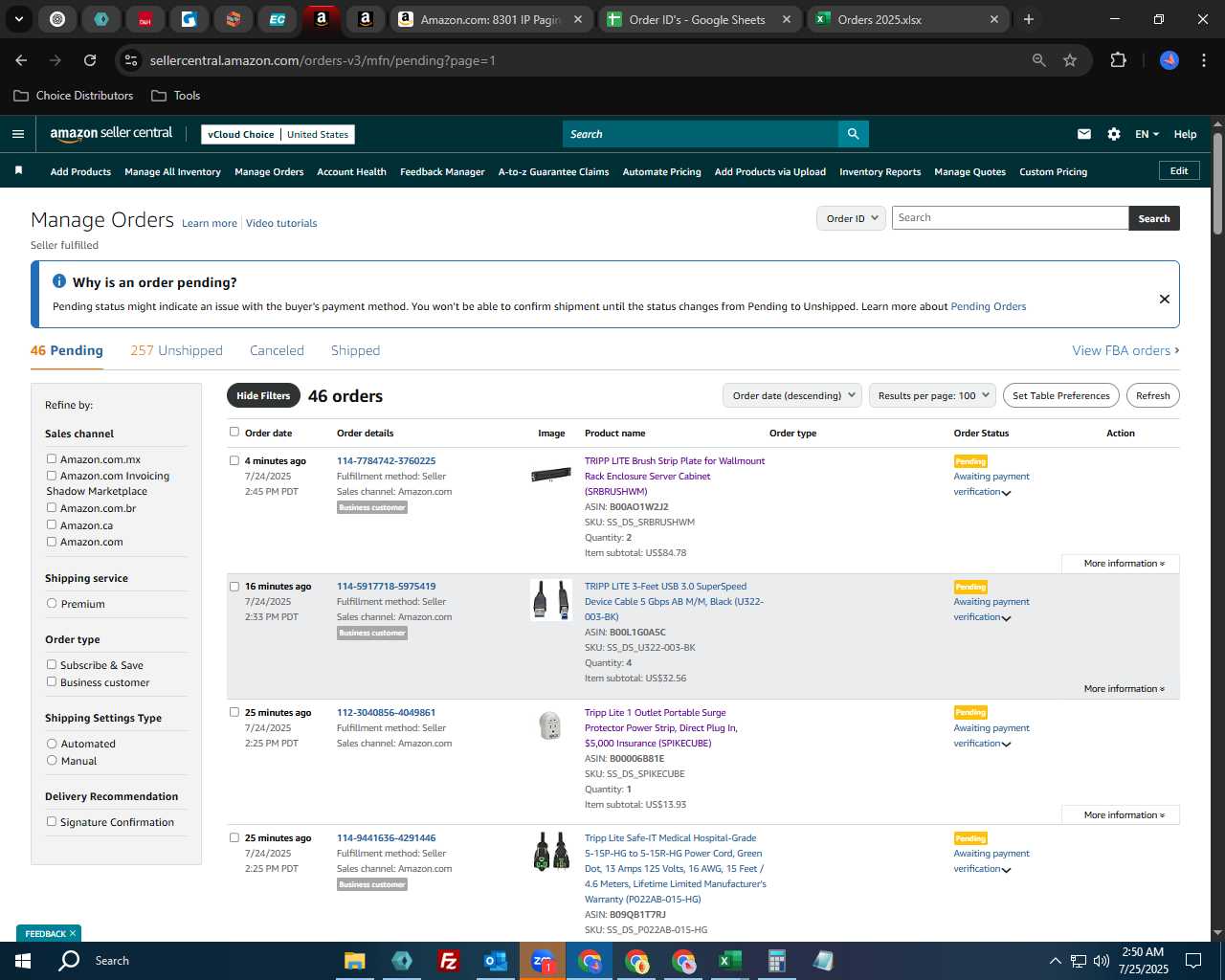Open Results per page dropdown
Viewport: 1225px width, 980px height.
pyautogui.click(x=932, y=395)
